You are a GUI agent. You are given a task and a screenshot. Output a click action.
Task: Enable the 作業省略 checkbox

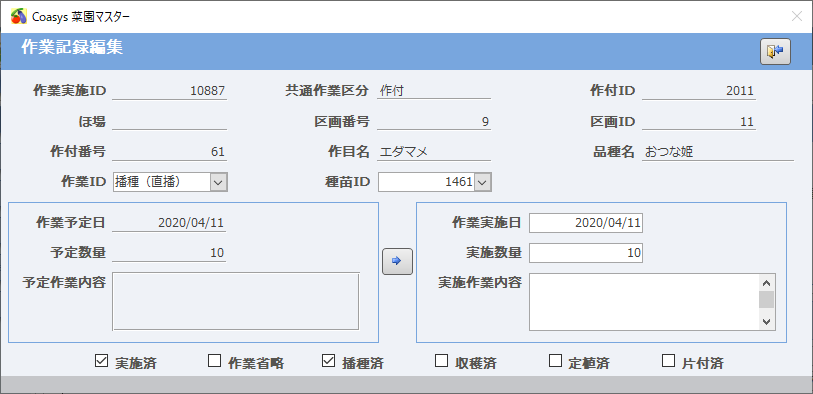coord(214,360)
